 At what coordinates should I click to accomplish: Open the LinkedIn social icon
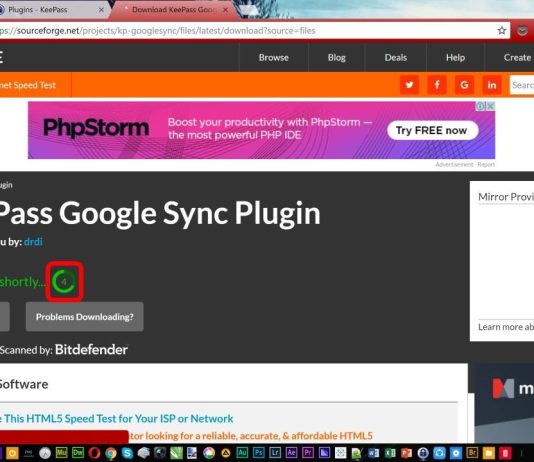(491, 85)
